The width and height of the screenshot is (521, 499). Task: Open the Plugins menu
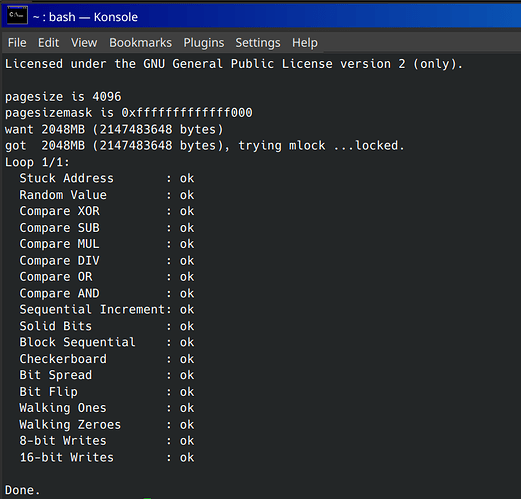click(x=204, y=43)
